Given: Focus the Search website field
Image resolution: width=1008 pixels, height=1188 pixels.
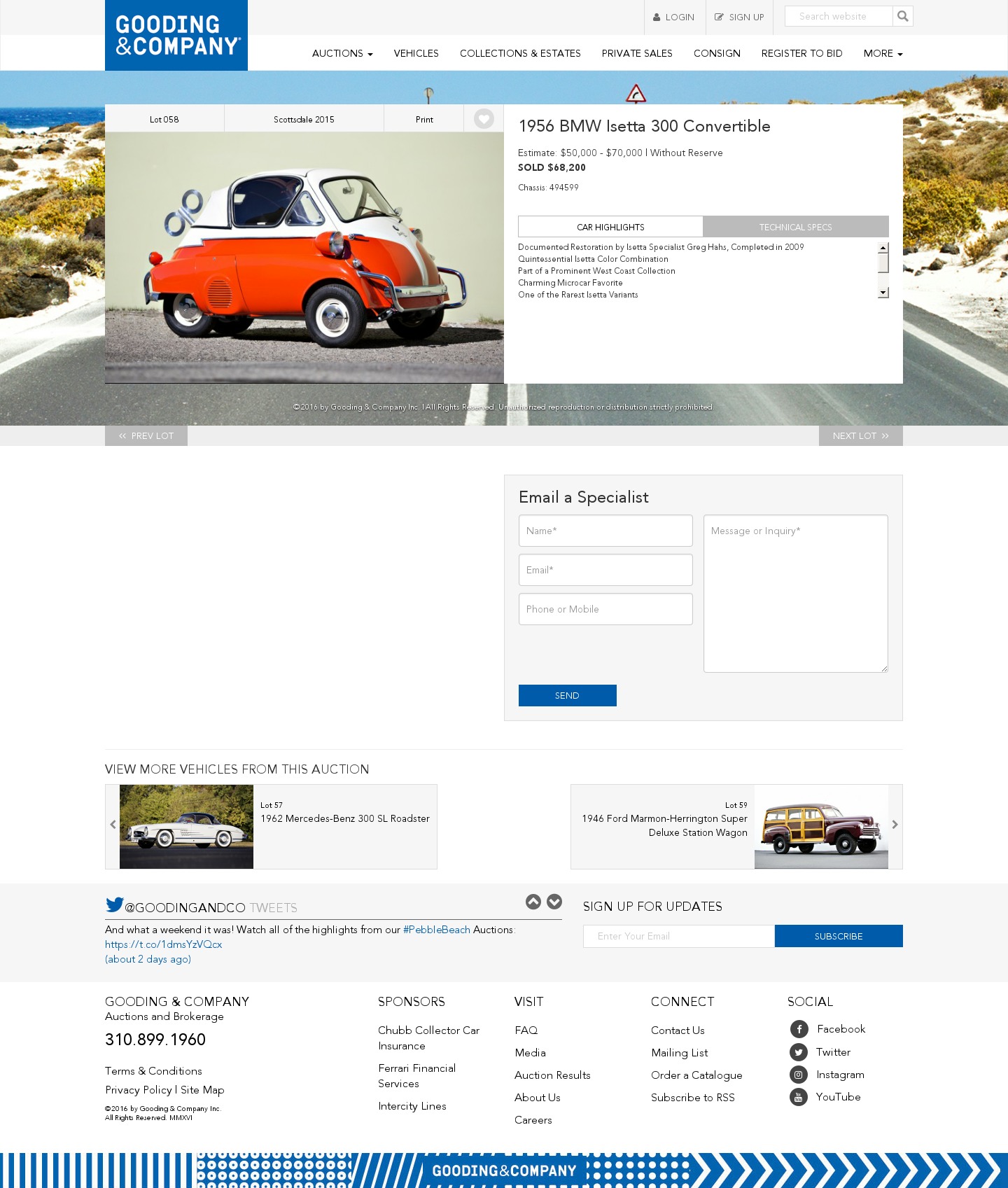Looking at the screenshot, I should tap(839, 16).
